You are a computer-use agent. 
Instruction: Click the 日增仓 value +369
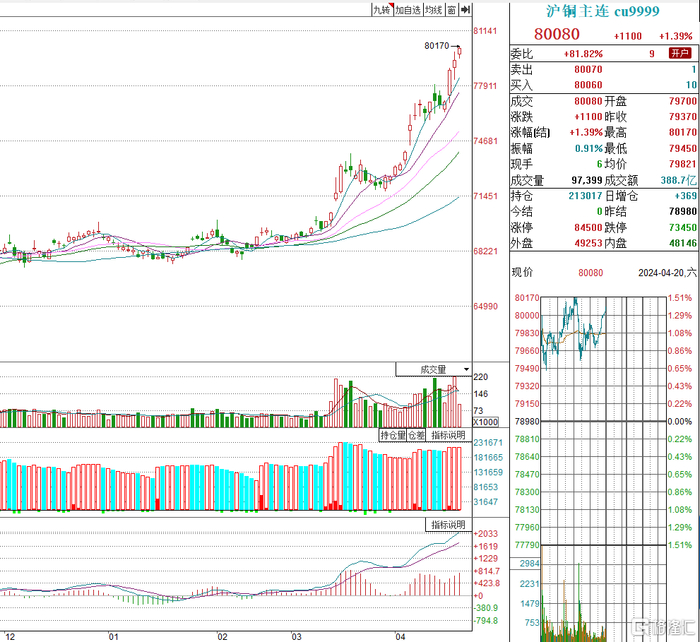[x=686, y=196]
